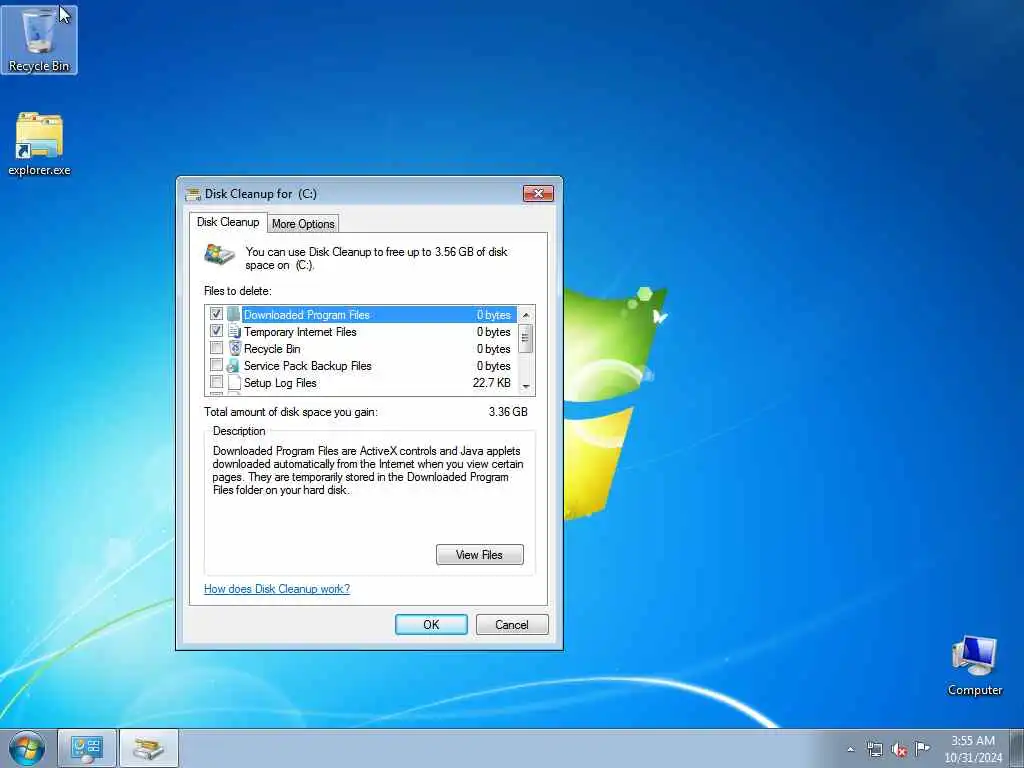Click the file list scroll up arrow

[526, 315]
